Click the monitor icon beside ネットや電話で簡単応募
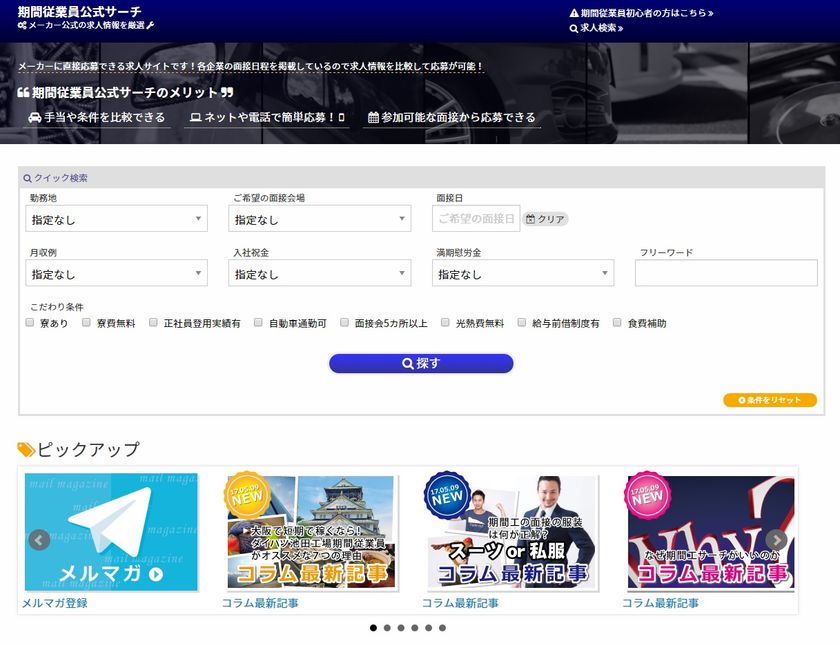This screenshot has height=645, width=840. (x=195, y=117)
